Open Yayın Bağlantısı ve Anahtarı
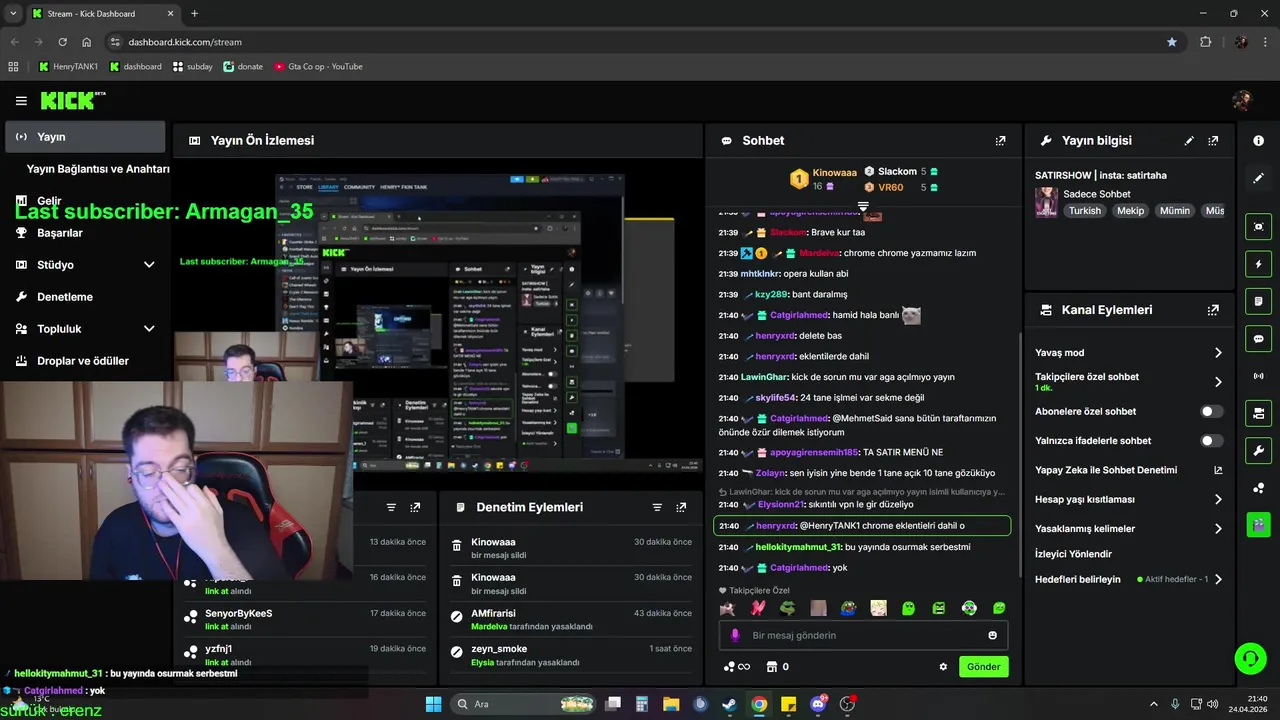1280x720 pixels. point(98,169)
